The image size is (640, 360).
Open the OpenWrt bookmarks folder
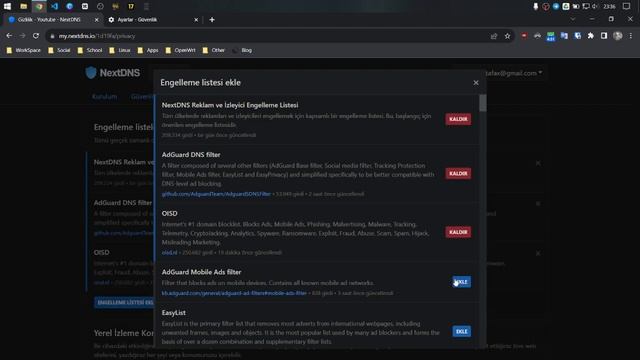180,50
